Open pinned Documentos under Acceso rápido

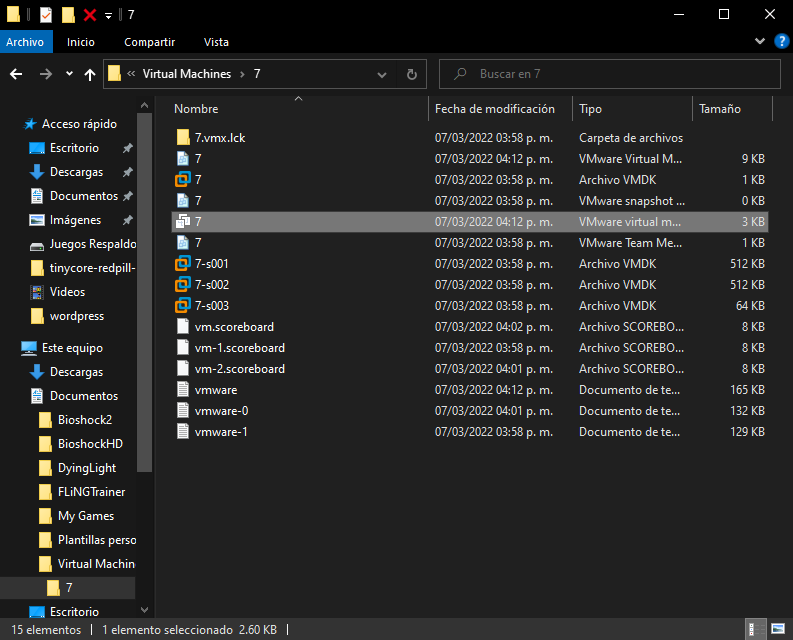coord(84,196)
